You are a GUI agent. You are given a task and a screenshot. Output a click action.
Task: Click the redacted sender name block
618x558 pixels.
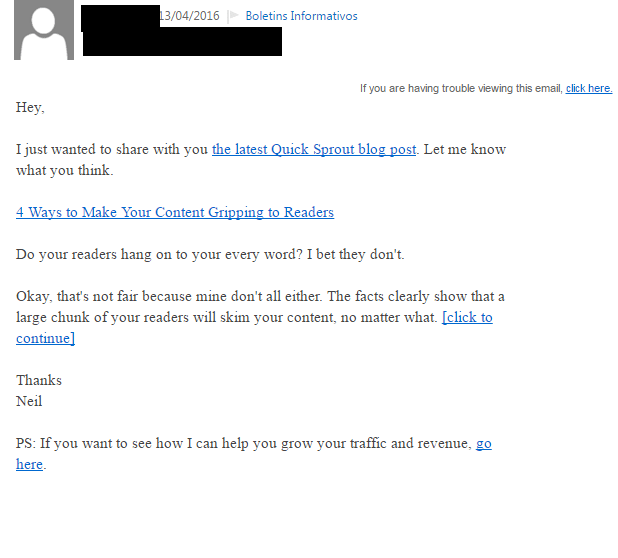[x=120, y=16]
